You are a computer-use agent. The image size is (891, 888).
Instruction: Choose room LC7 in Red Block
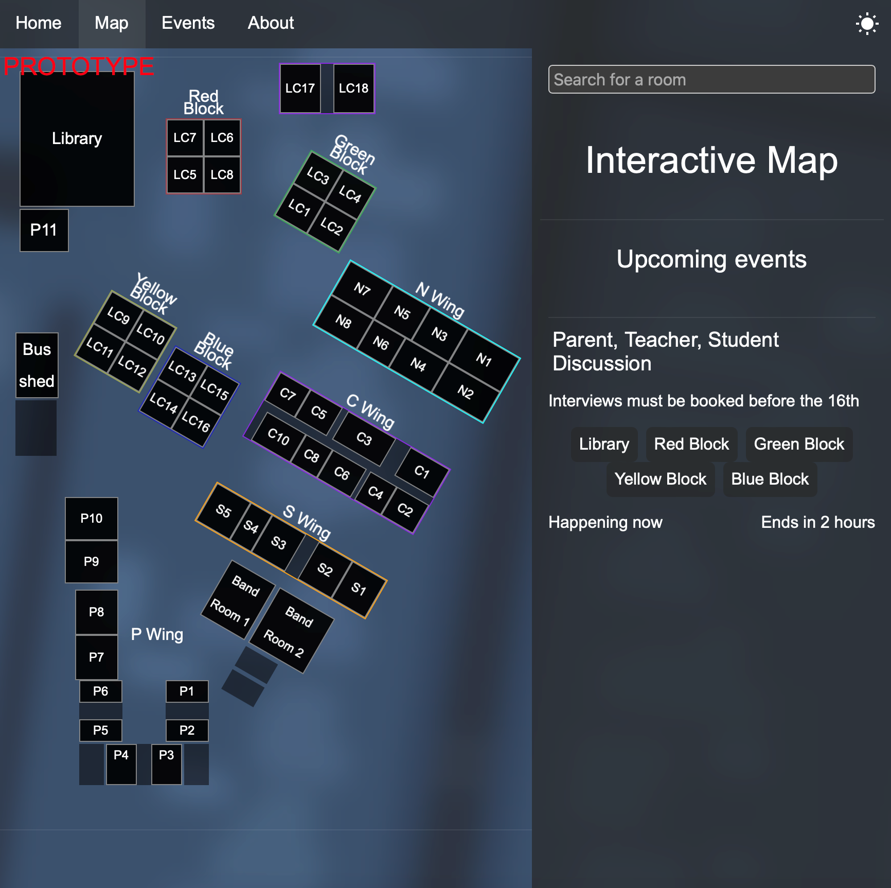185,137
